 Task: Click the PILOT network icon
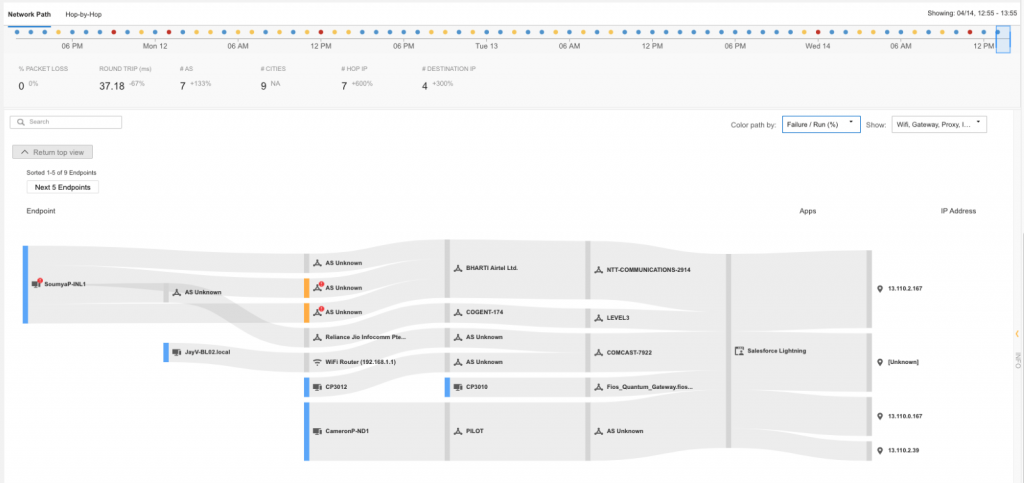[x=458, y=431]
